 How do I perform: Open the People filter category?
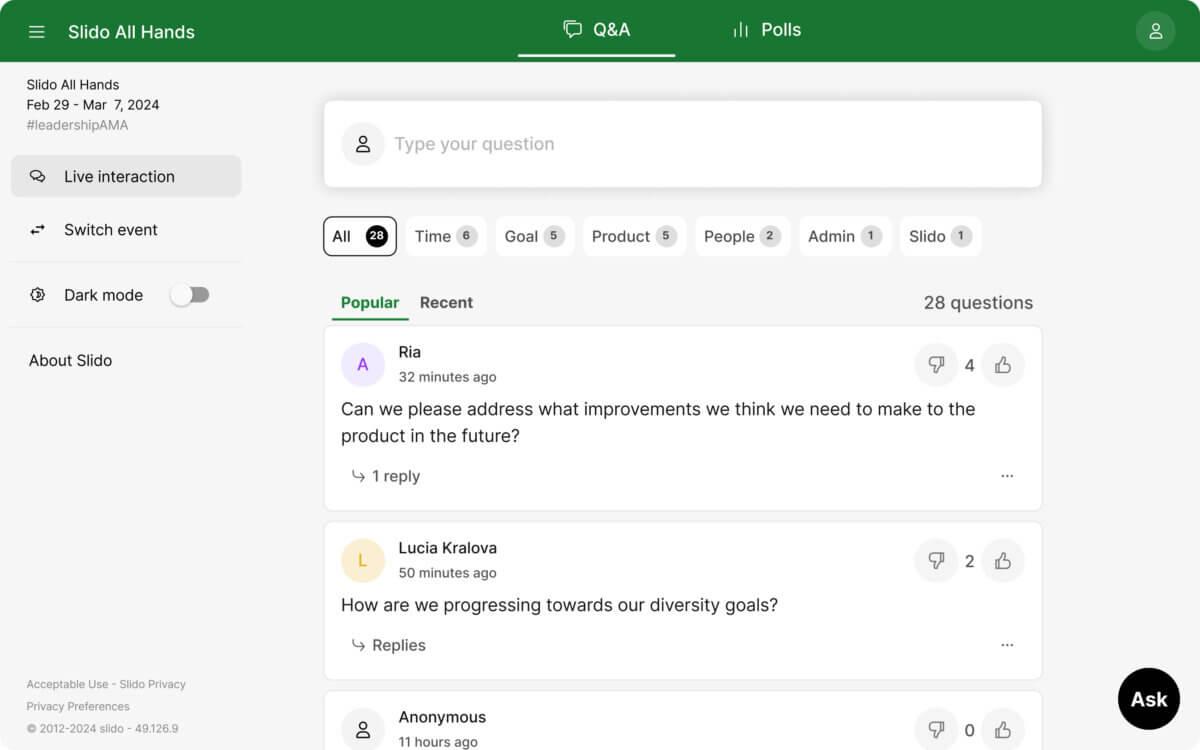pyautogui.click(x=742, y=236)
